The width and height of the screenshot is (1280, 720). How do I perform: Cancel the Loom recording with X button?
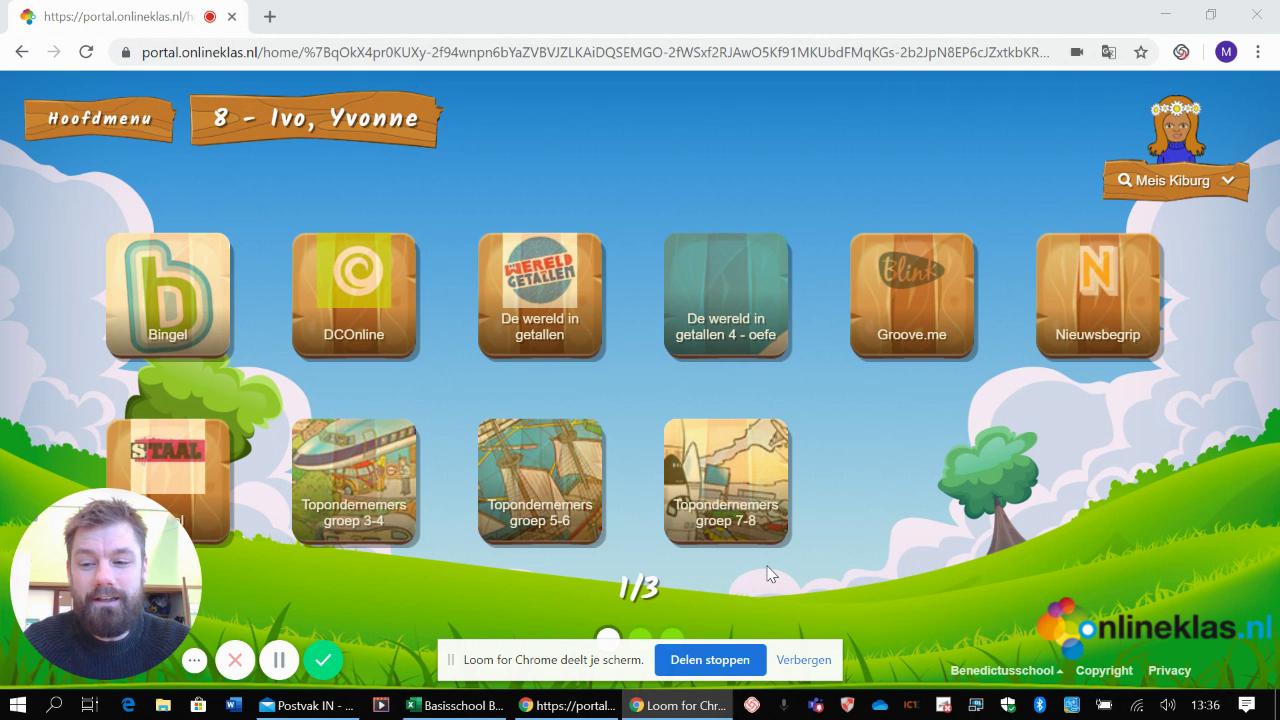point(235,660)
